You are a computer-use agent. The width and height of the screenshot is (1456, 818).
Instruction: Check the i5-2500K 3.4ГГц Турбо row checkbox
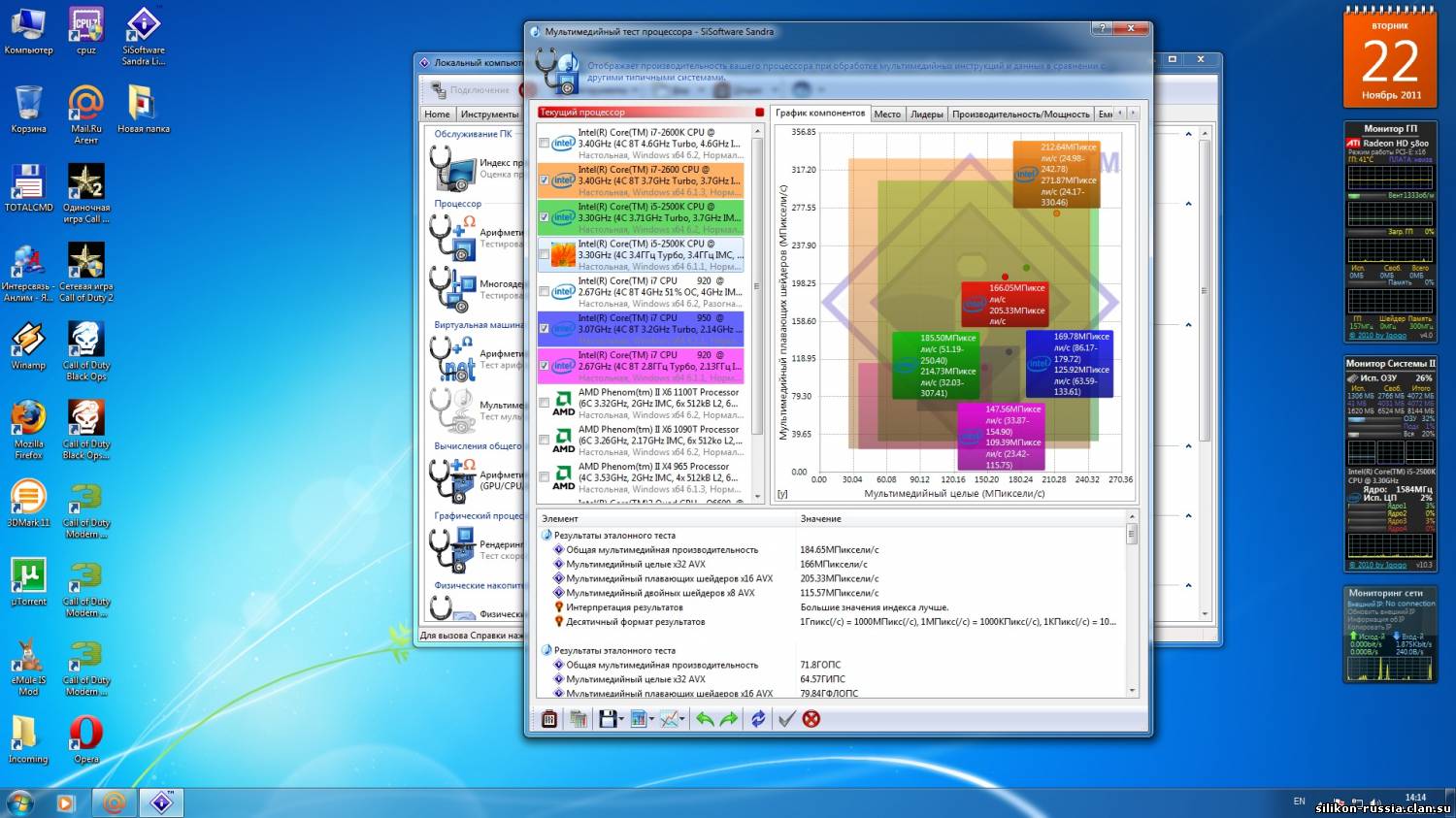(544, 254)
